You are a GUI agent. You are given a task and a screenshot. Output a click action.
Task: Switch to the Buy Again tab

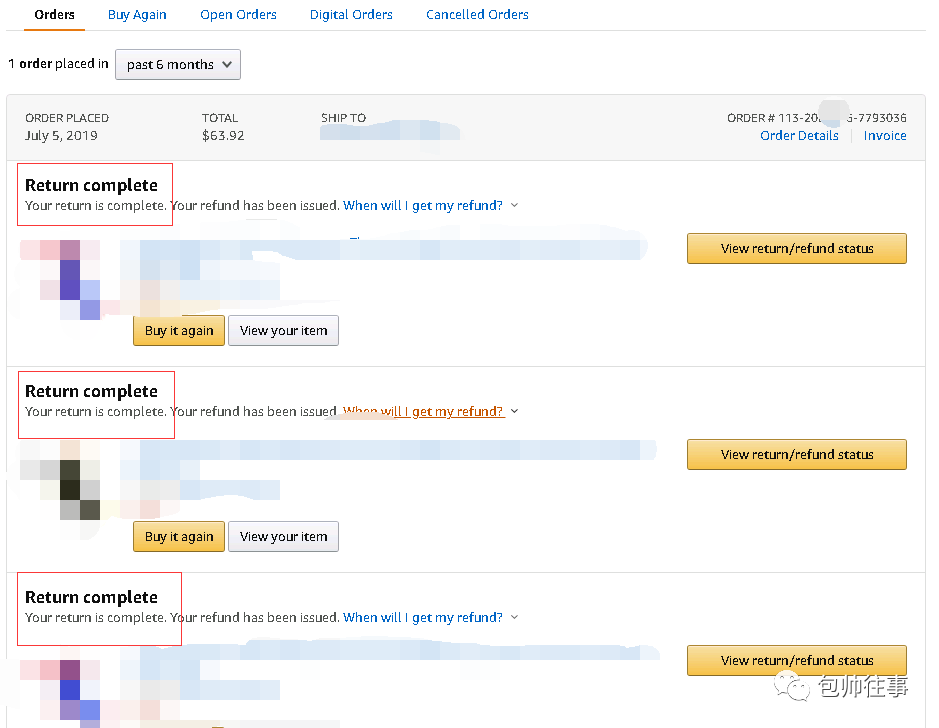click(137, 15)
